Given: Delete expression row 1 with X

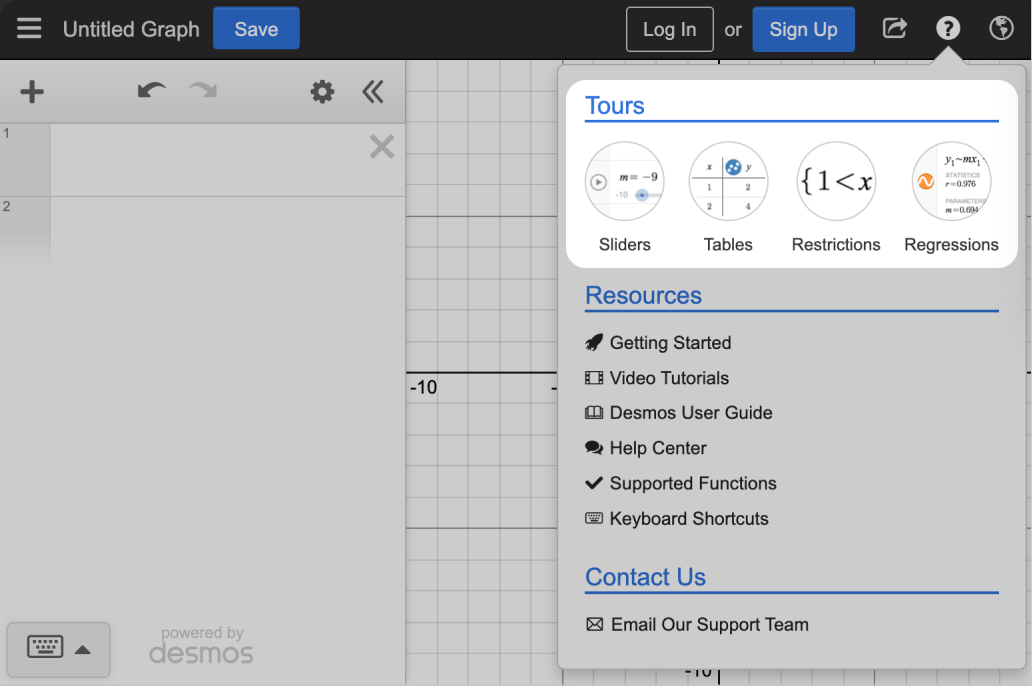Looking at the screenshot, I should click(381, 148).
